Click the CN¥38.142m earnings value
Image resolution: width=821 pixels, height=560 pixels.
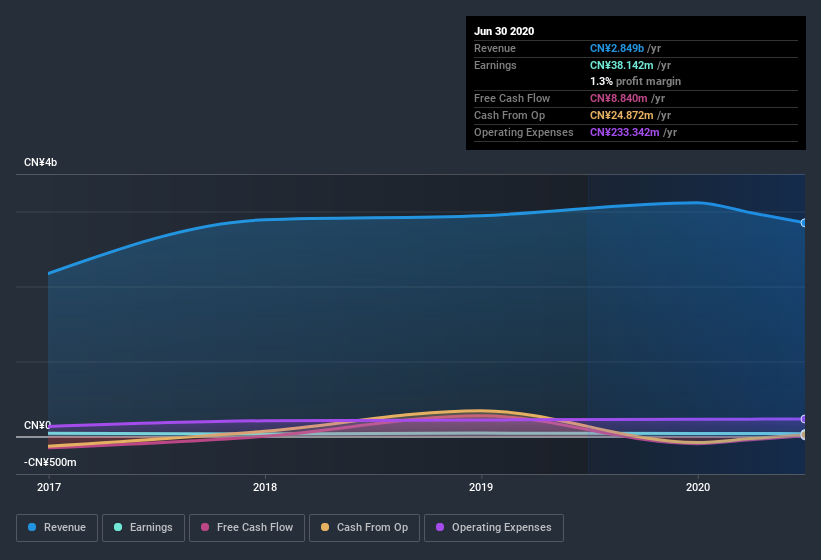[x=622, y=65]
